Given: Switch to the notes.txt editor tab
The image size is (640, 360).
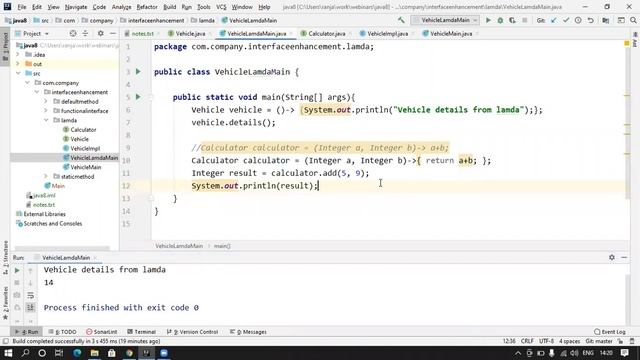Looking at the screenshot, I should pos(142,33).
